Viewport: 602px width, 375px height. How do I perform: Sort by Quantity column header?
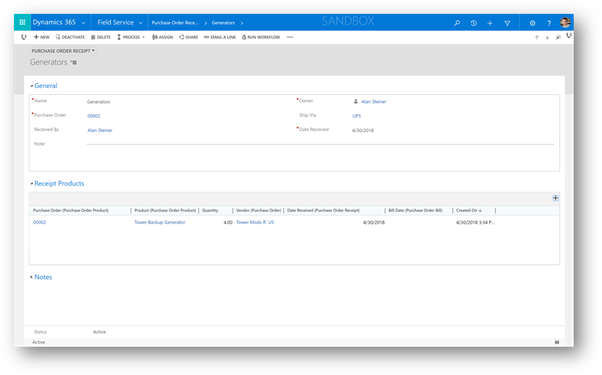(x=210, y=210)
